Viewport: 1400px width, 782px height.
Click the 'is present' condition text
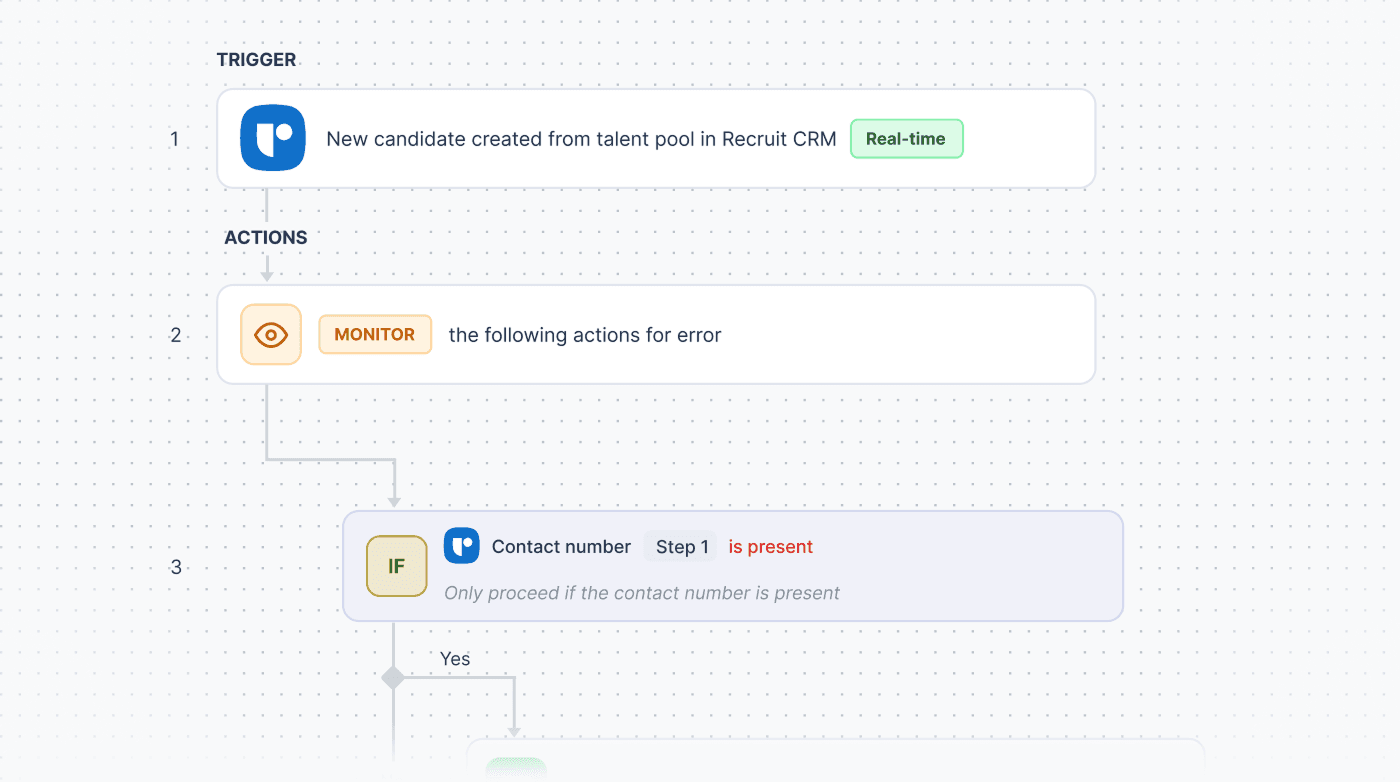point(770,547)
